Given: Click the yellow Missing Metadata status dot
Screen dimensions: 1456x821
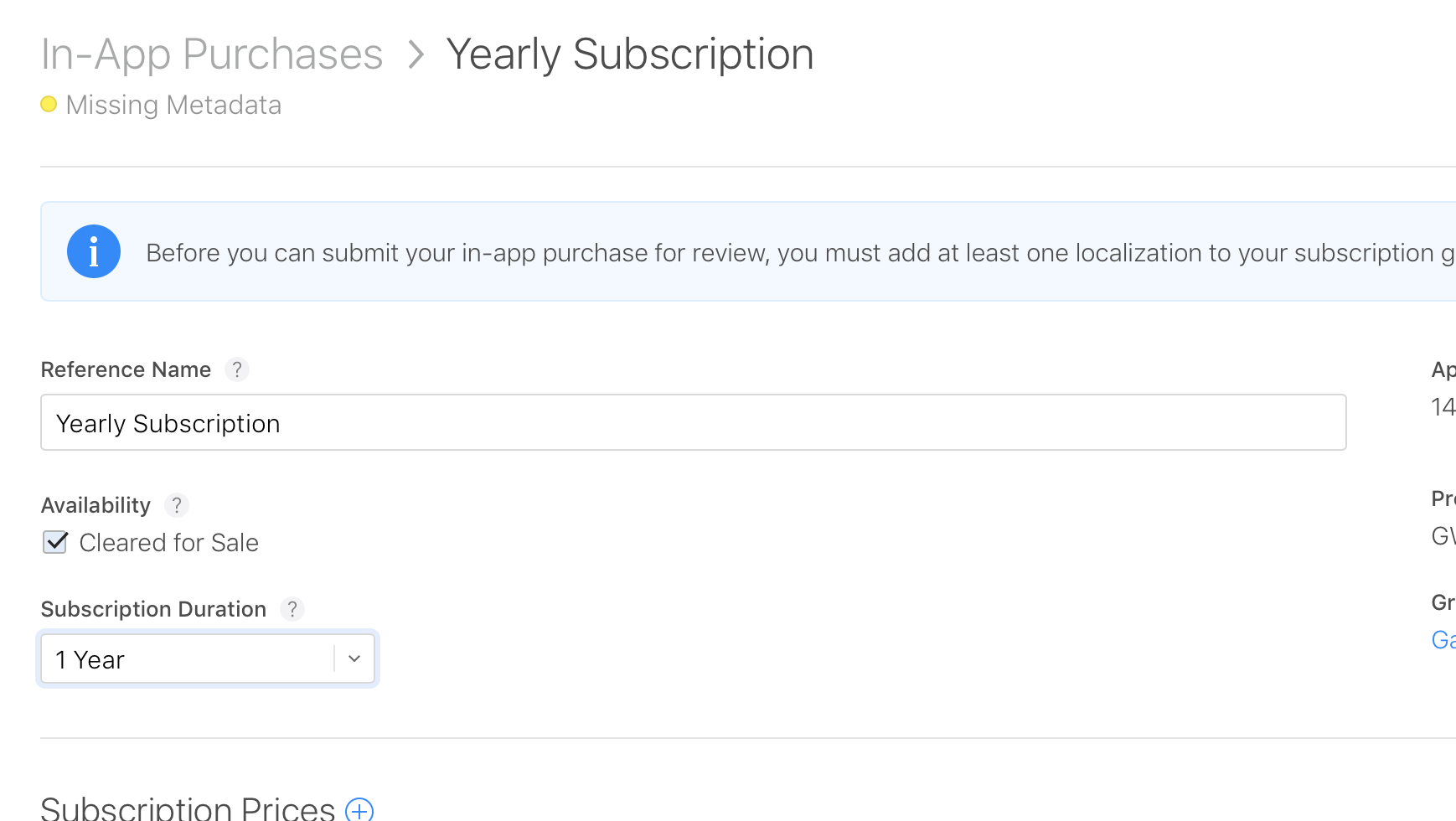Looking at the screenshot, I should point(49,105).
